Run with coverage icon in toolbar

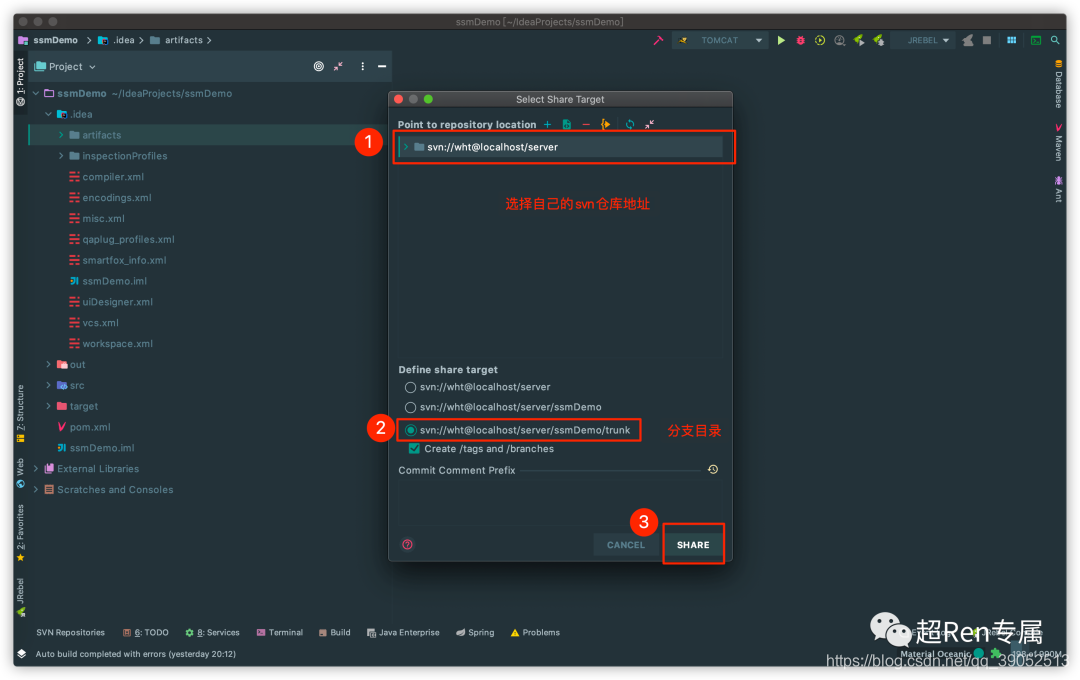coord(820,41)
